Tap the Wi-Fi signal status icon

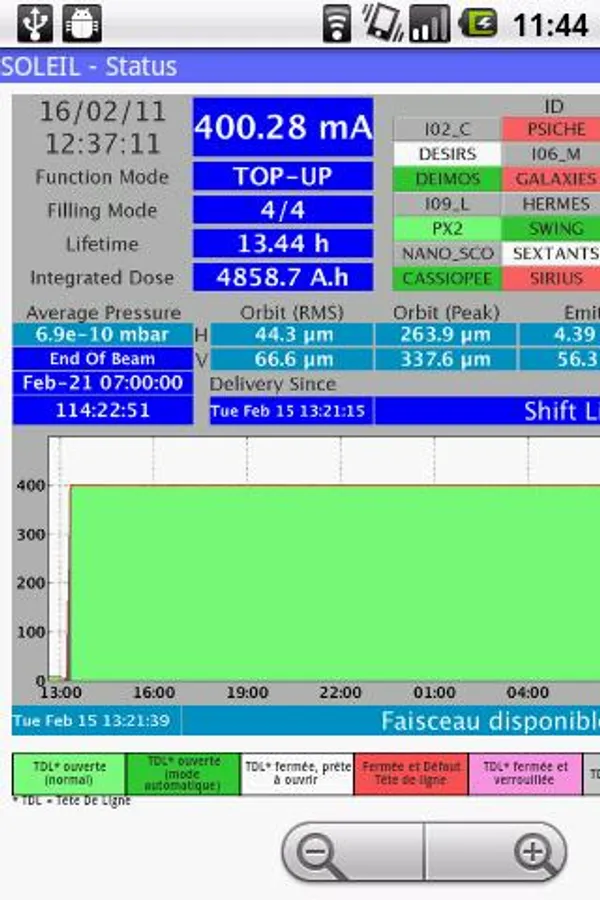pos(337,24)
